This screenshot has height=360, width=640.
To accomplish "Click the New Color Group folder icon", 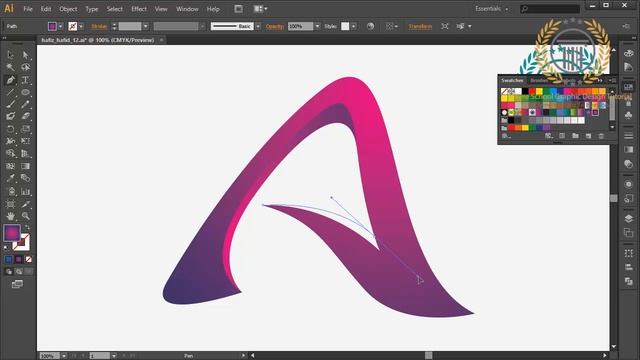I will click(x=575, y=136).
